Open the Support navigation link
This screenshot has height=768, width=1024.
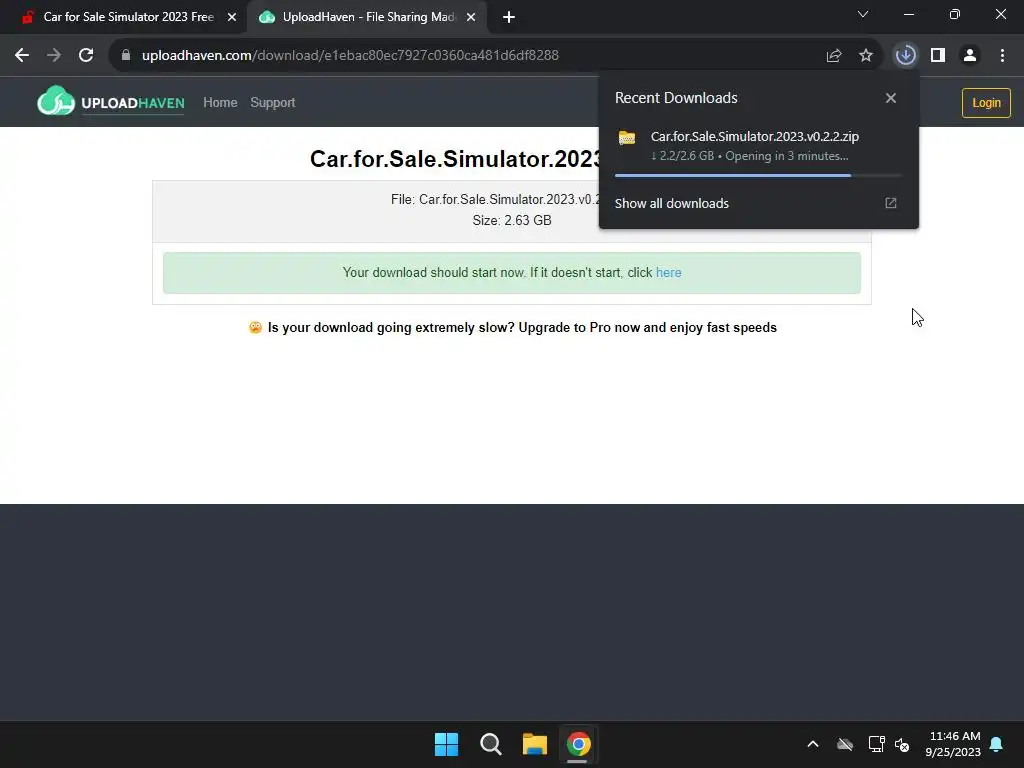[x=273, y=103]
